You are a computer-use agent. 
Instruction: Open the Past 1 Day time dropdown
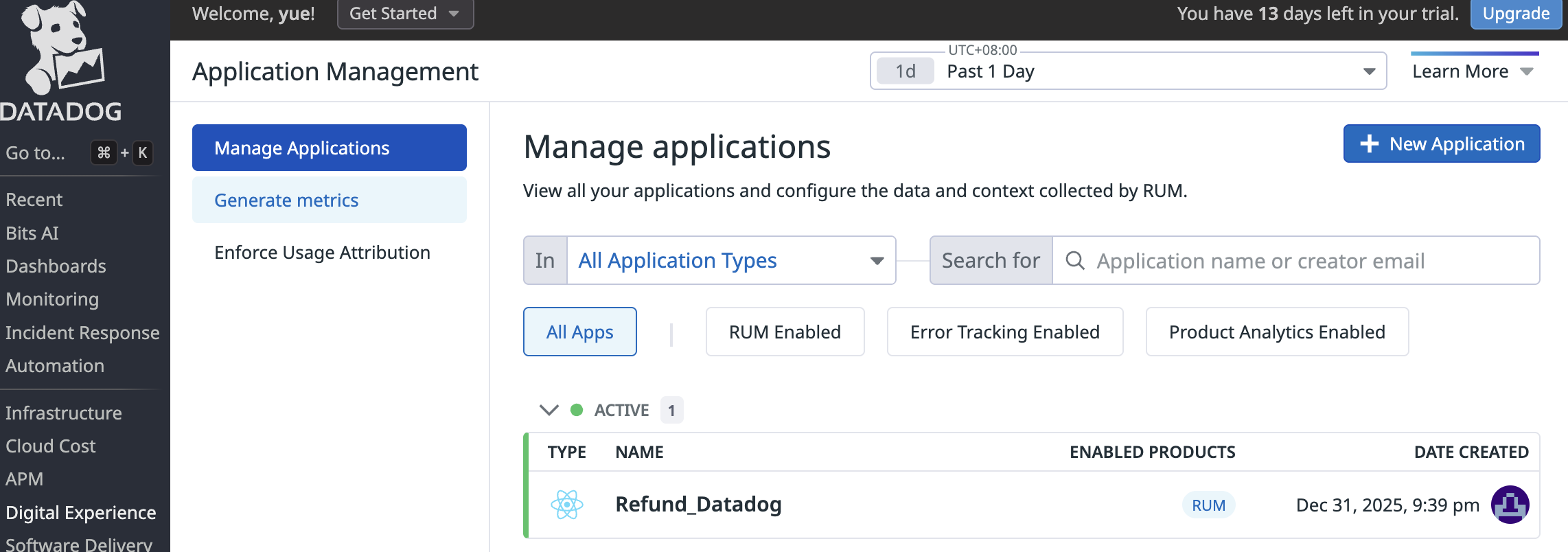(1160, 71)
